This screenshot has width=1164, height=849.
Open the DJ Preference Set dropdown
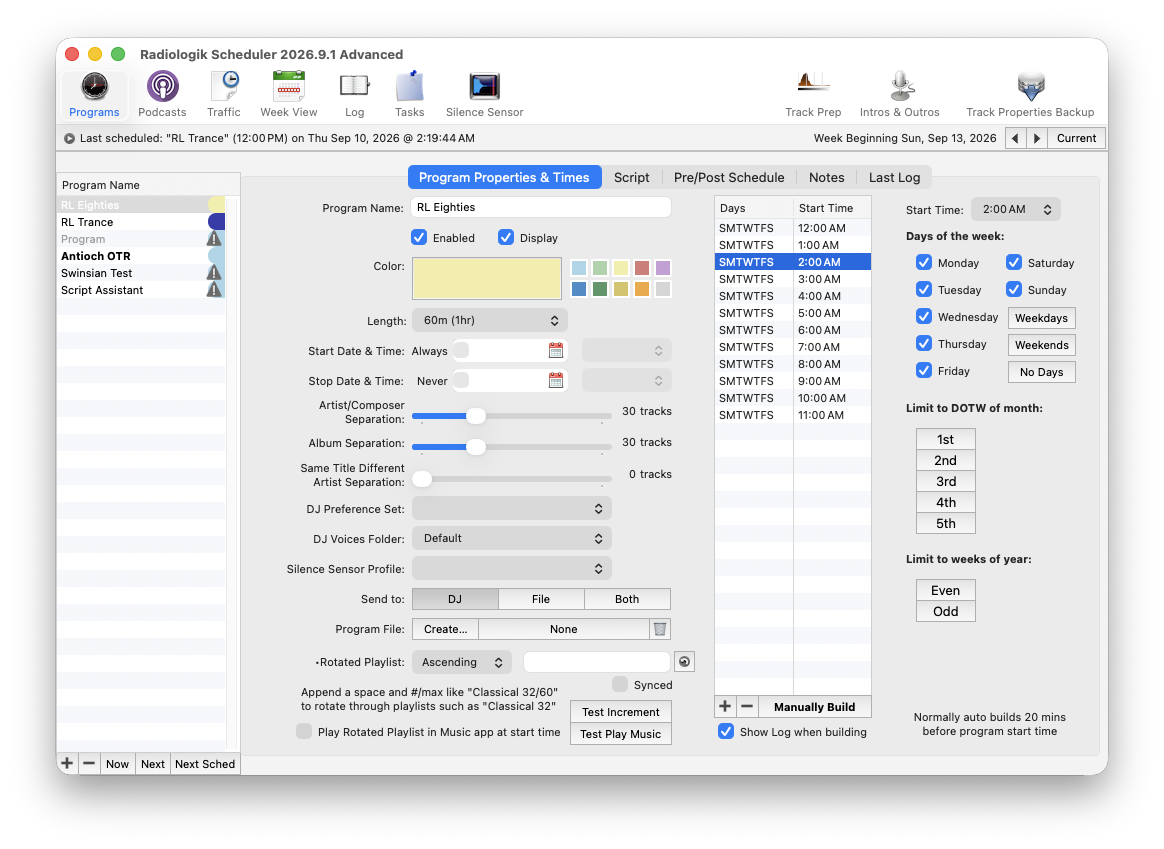tap(511, 509)
